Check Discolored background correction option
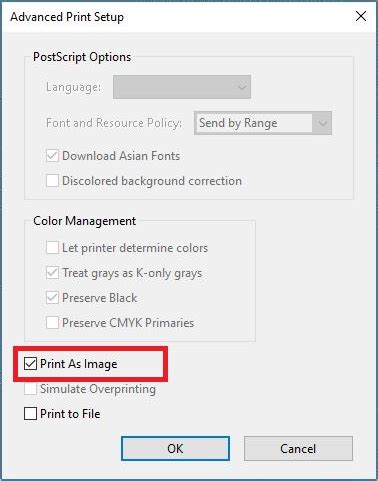 (x=52, y=181)
